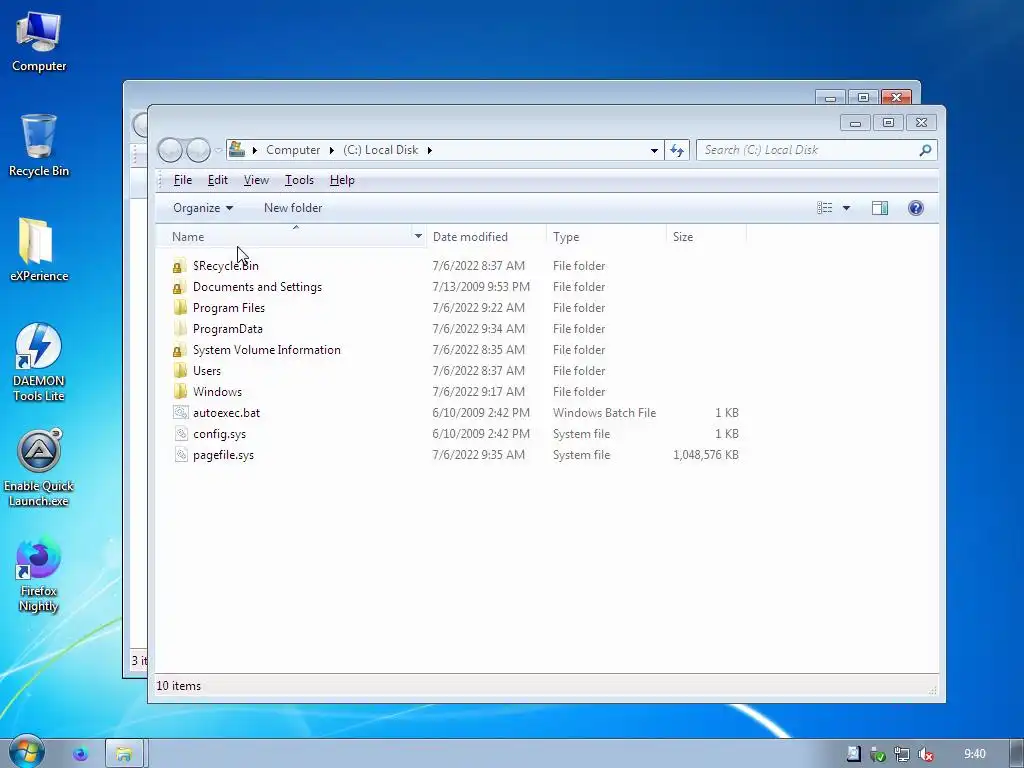Open the Edit menu
Screen dimensions: 1024x768
(217, 180)
